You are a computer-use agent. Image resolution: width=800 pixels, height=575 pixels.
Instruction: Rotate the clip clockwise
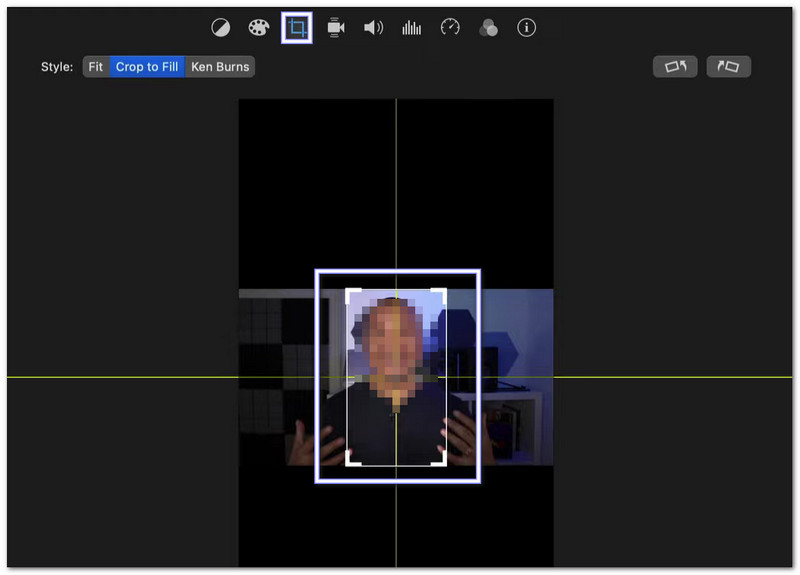tap(728, 67)
